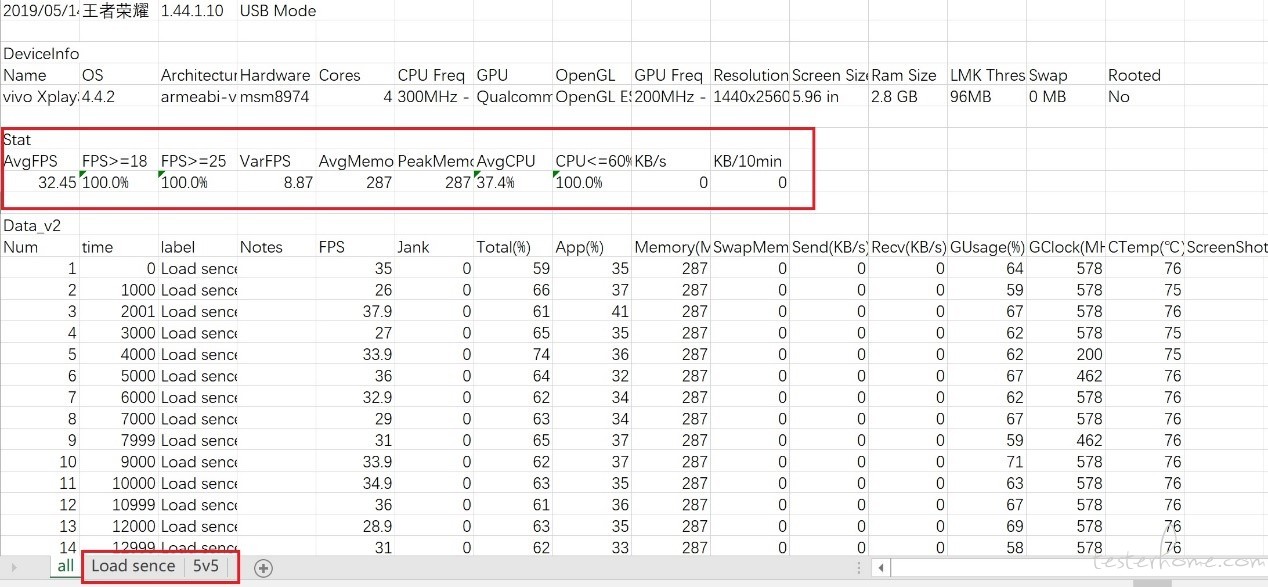Select the AvgFPS value cell 32.45
The image size is (1268, 587).
click(40, 182)
